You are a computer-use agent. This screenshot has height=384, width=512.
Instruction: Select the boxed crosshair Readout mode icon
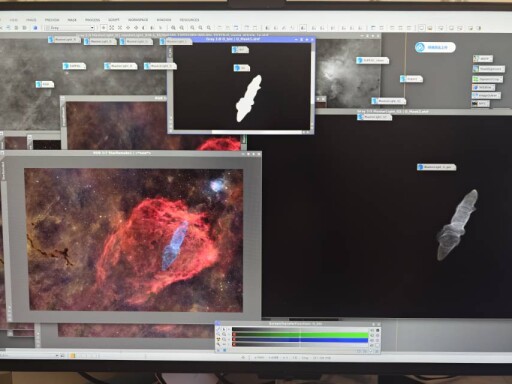pyautogui.click(x=104, y=28)
